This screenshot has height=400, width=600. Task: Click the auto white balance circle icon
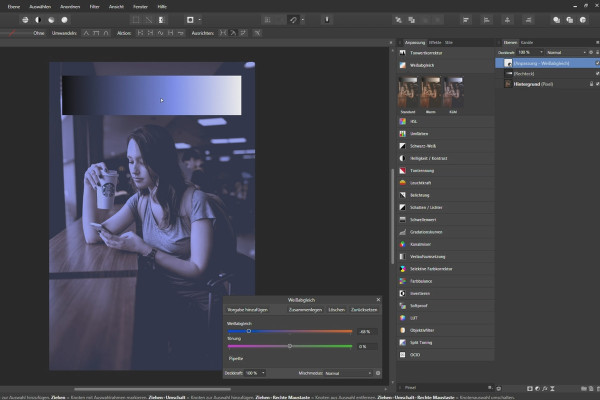coord(64,20)
